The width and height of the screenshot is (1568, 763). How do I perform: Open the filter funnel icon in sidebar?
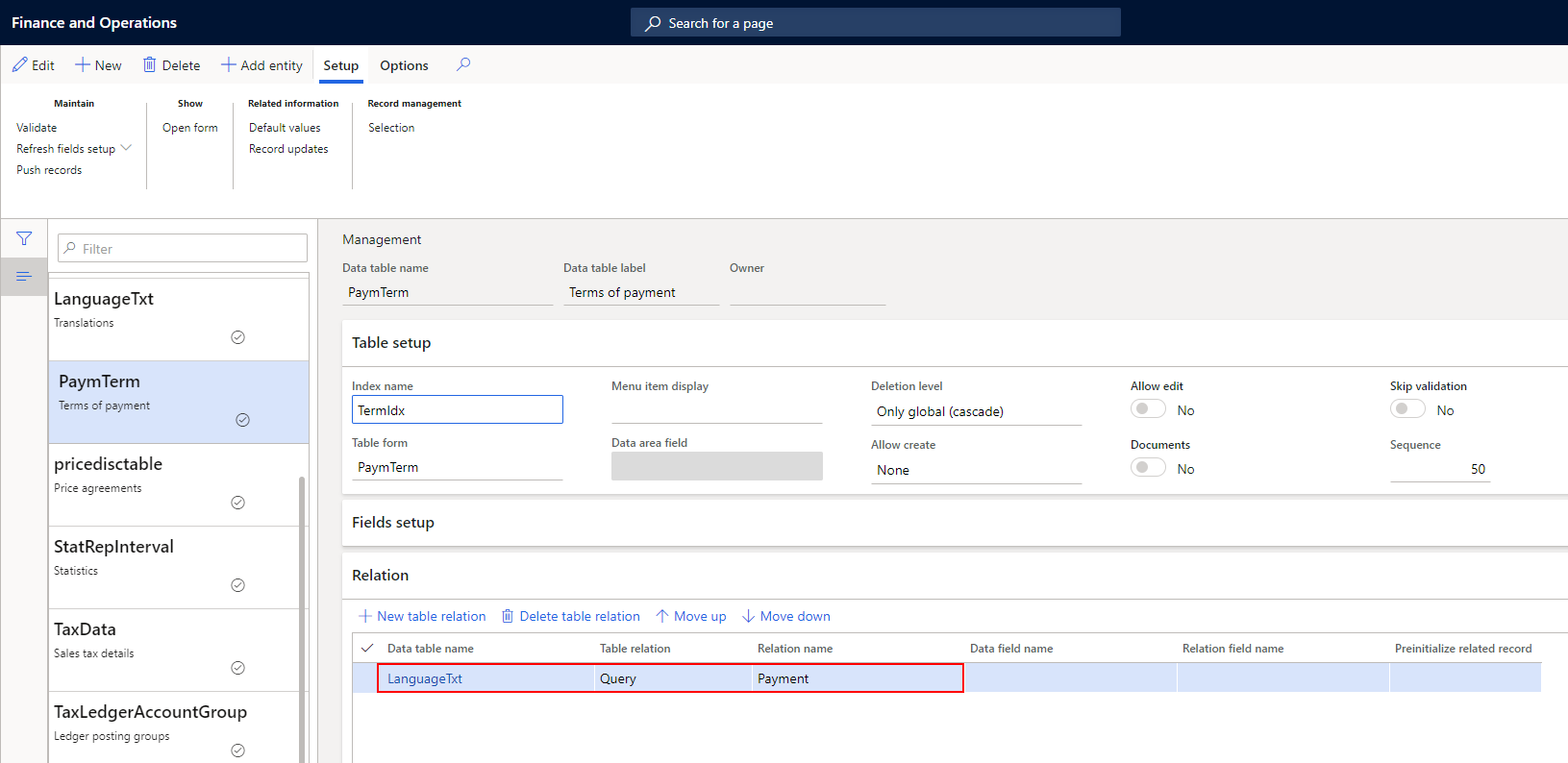click(24, 238)
